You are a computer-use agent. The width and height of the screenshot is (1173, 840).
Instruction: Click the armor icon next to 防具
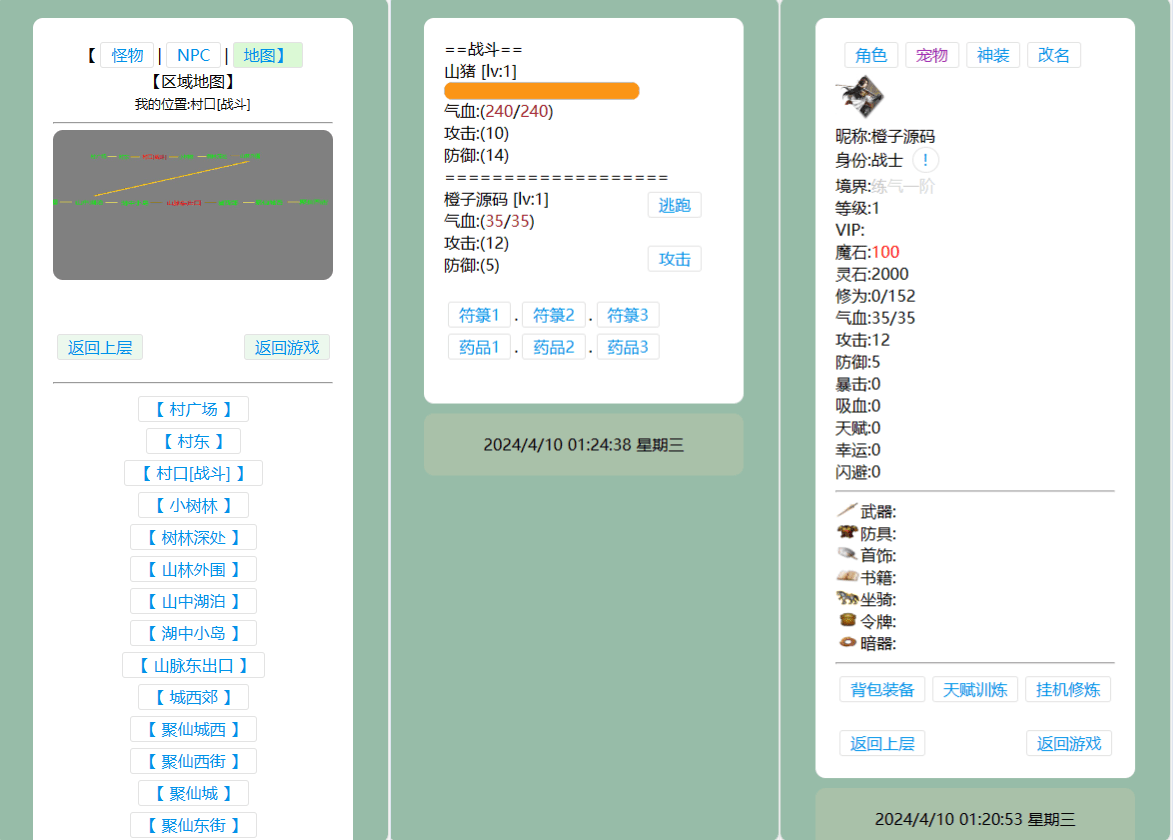click(846, 533)
